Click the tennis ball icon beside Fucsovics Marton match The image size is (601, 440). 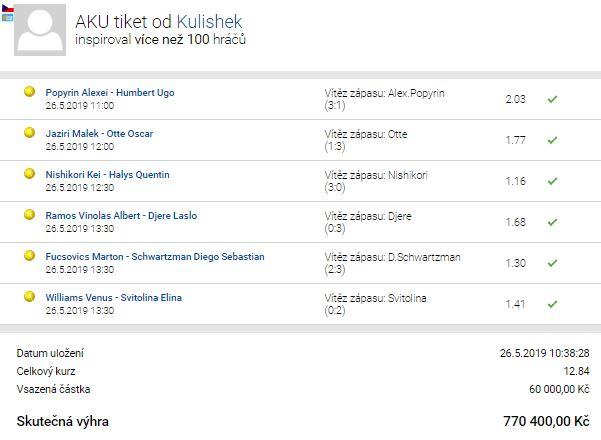(x=30, y=256)
